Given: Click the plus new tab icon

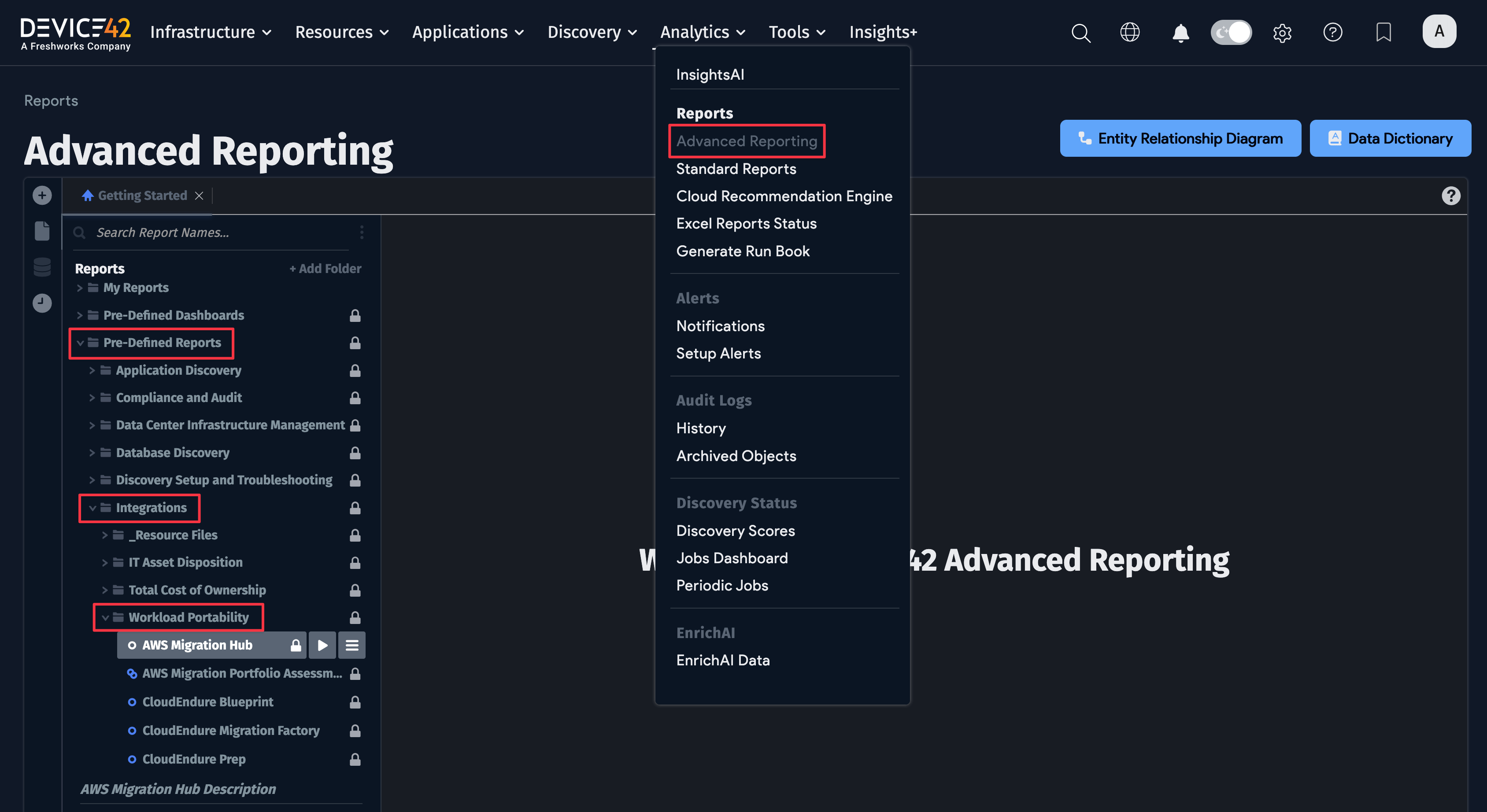Looking at the screenshot, I should [41, 196].
